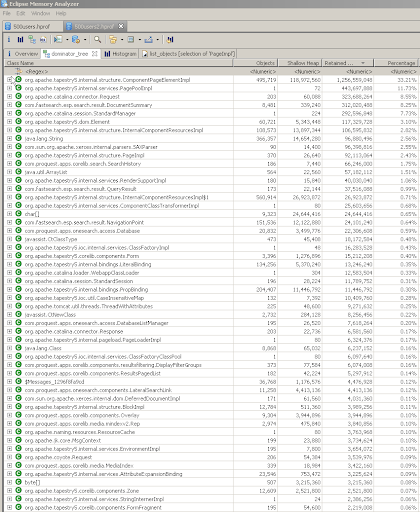Image resolution: width=420 pixels, height=512 pixels.
Task: Sort by the Retained Heap column header
Action: [348, 63]
